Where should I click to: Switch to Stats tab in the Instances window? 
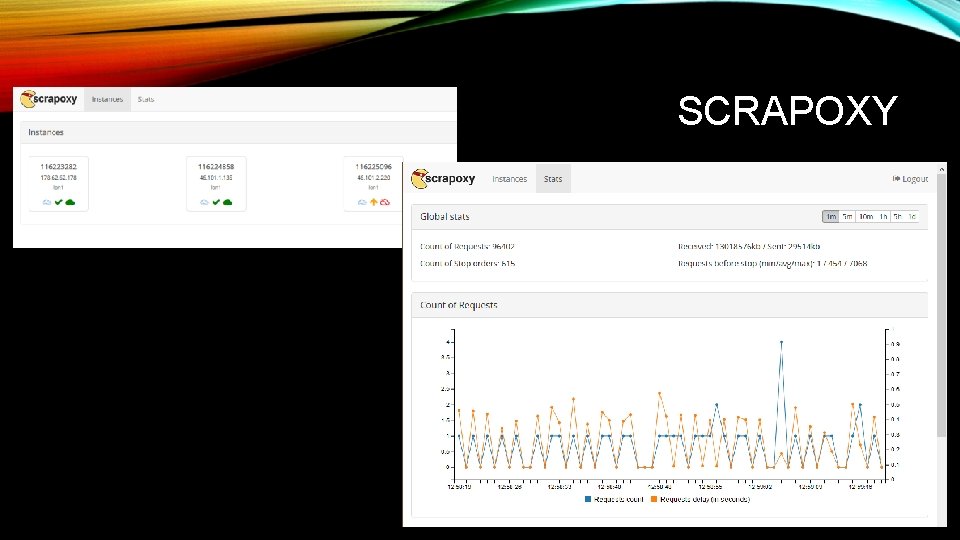click(146, 99)
